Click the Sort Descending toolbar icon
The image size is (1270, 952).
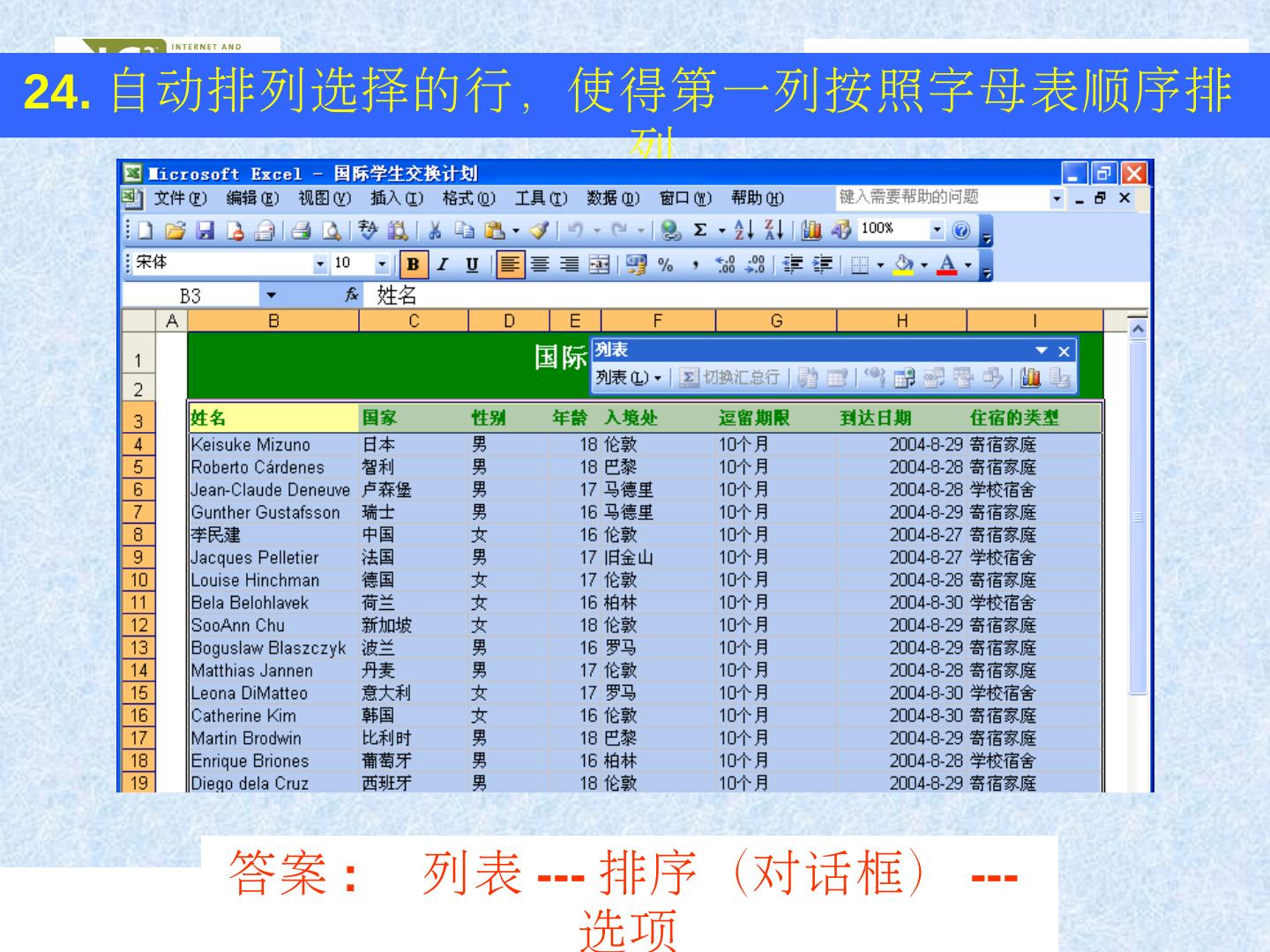pyautogui.click(x=773, y=231)
